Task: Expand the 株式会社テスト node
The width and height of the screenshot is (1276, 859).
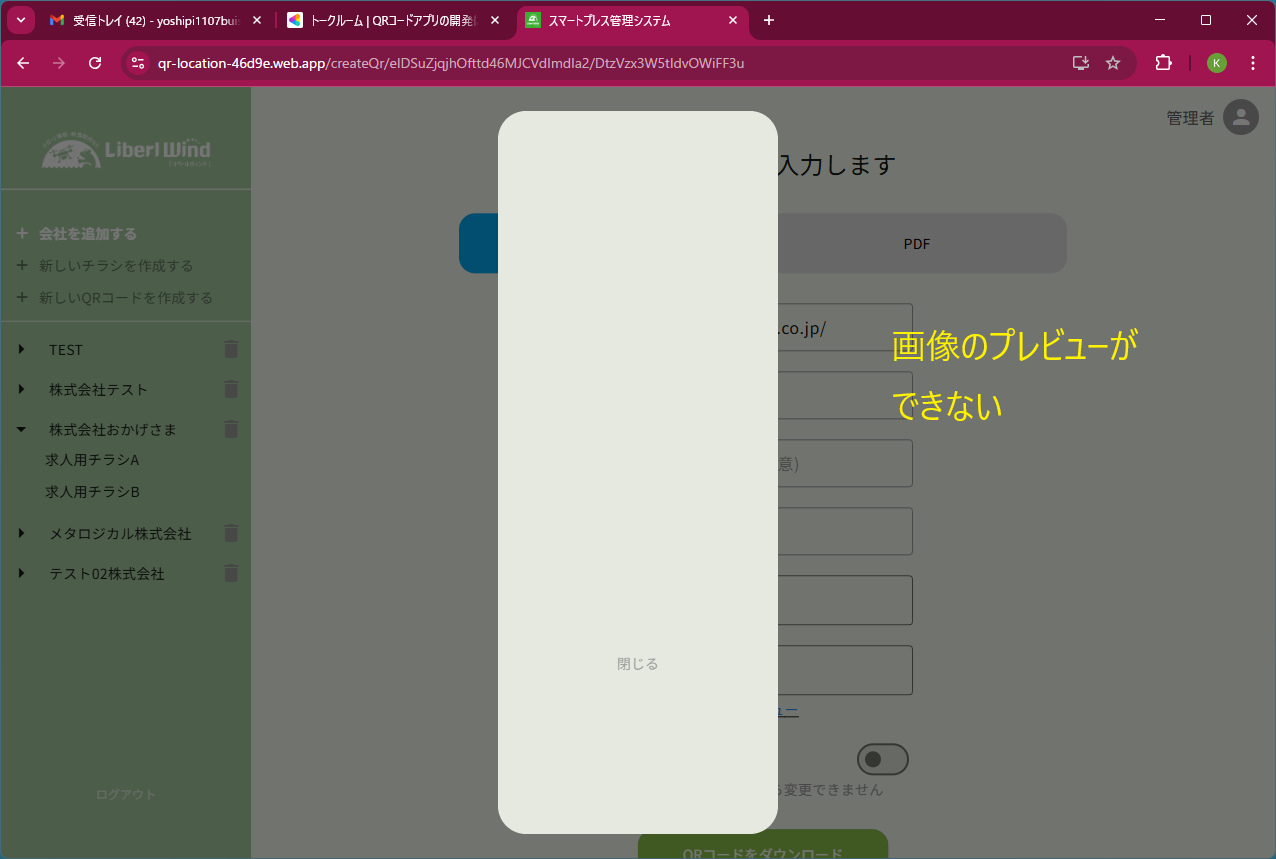Action: (21, 389)
